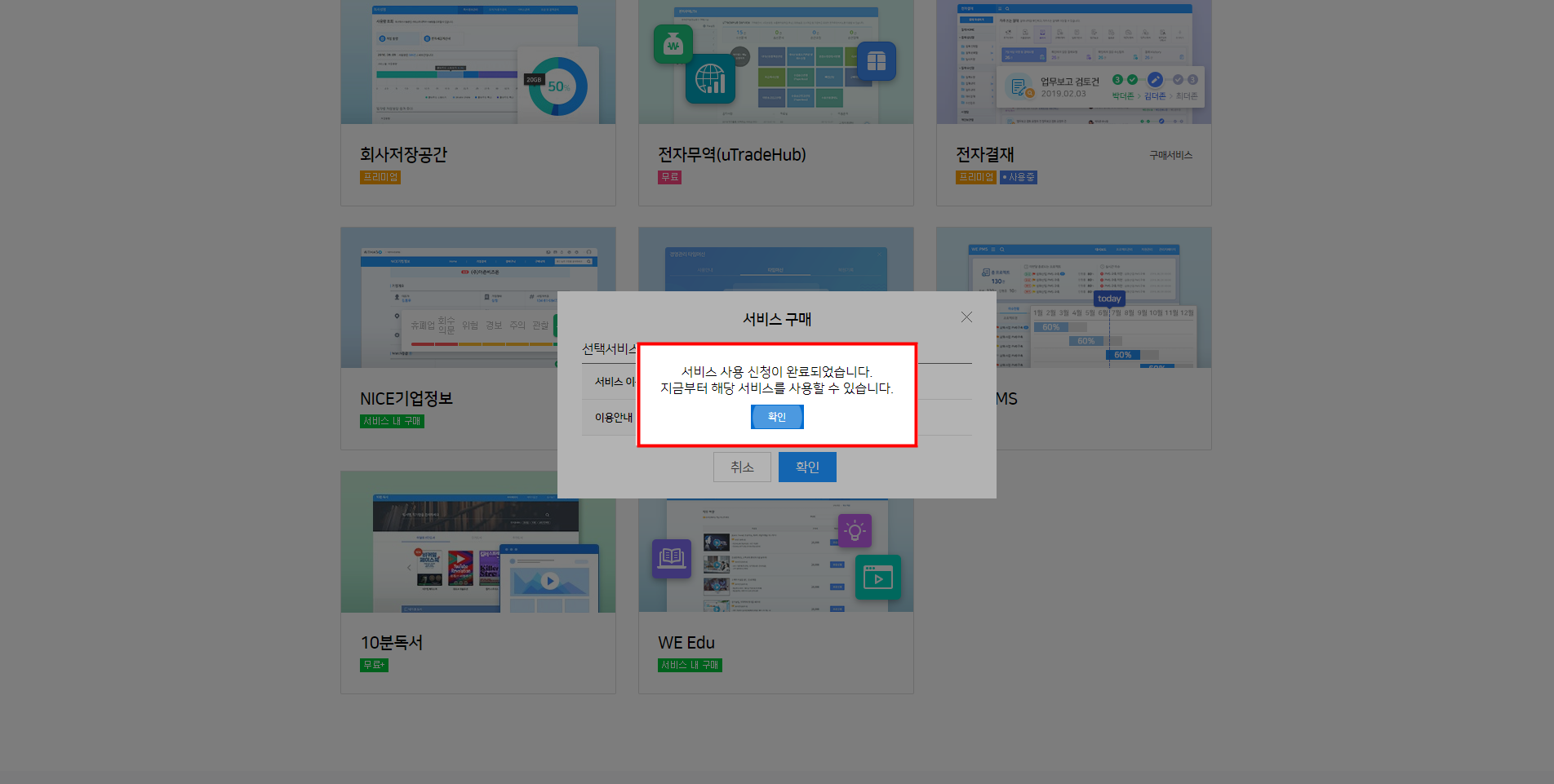Screen dimensions: 1554x784
Task: Open the 전자무역(uTradeHub) service title
Action: [x=731, y=155]
